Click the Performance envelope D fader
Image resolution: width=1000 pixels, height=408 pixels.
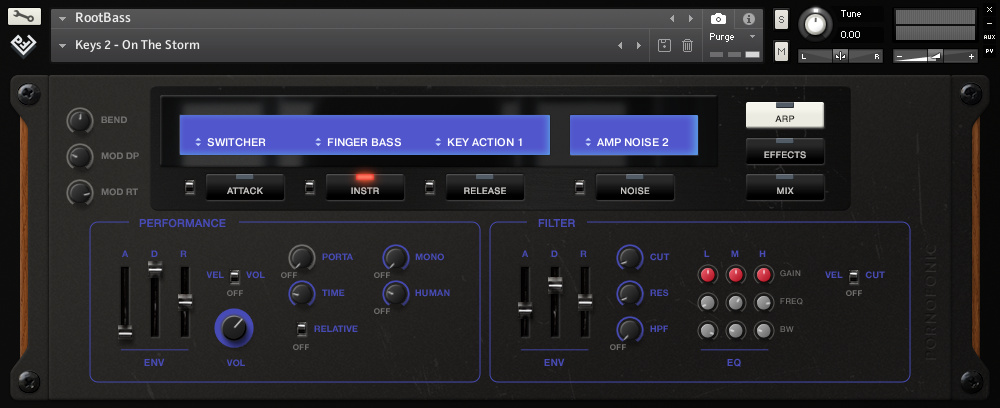pos(155,268)
